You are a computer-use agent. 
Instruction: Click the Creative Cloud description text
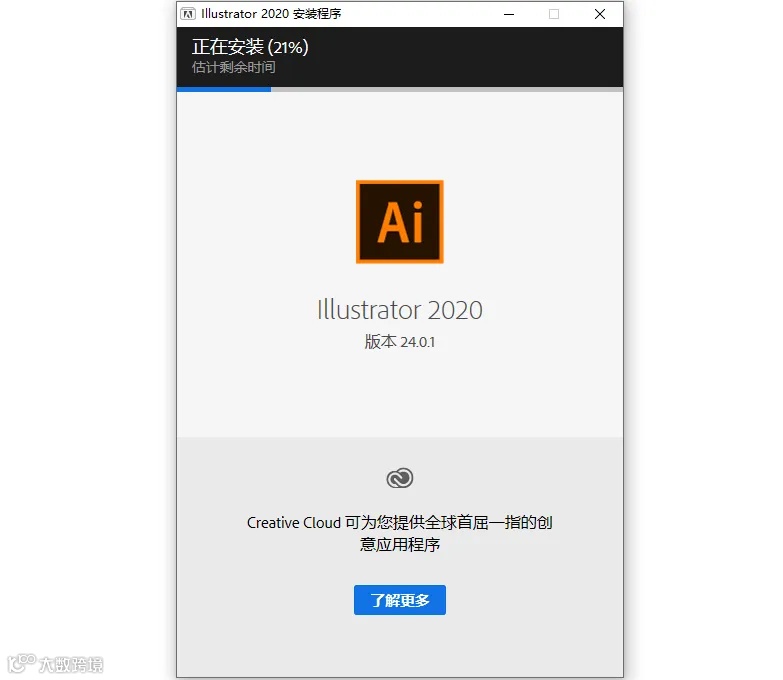coord(399,533)
